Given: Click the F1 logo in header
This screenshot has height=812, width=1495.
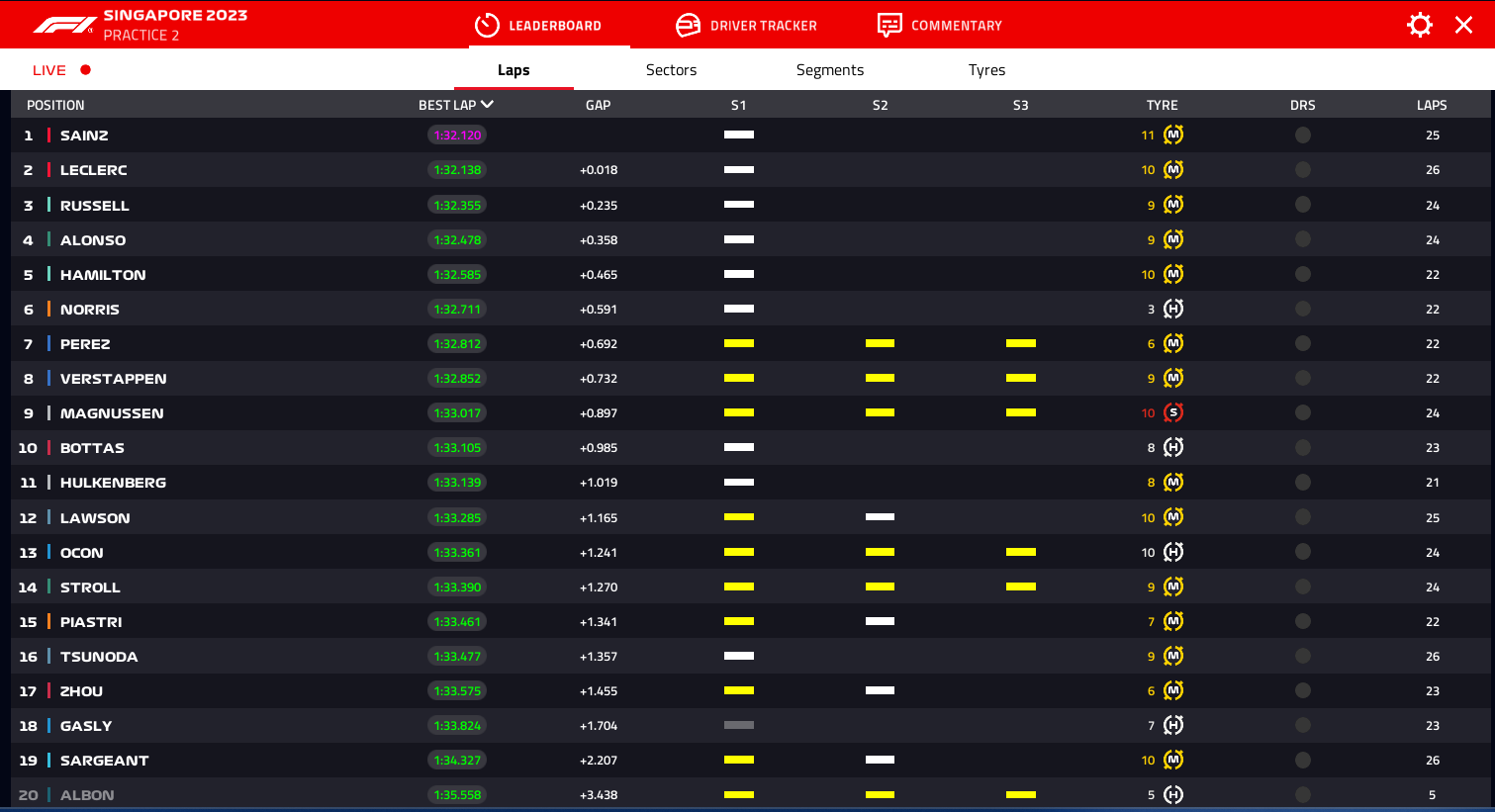Looking at the screenshot, I should [65, 26].
